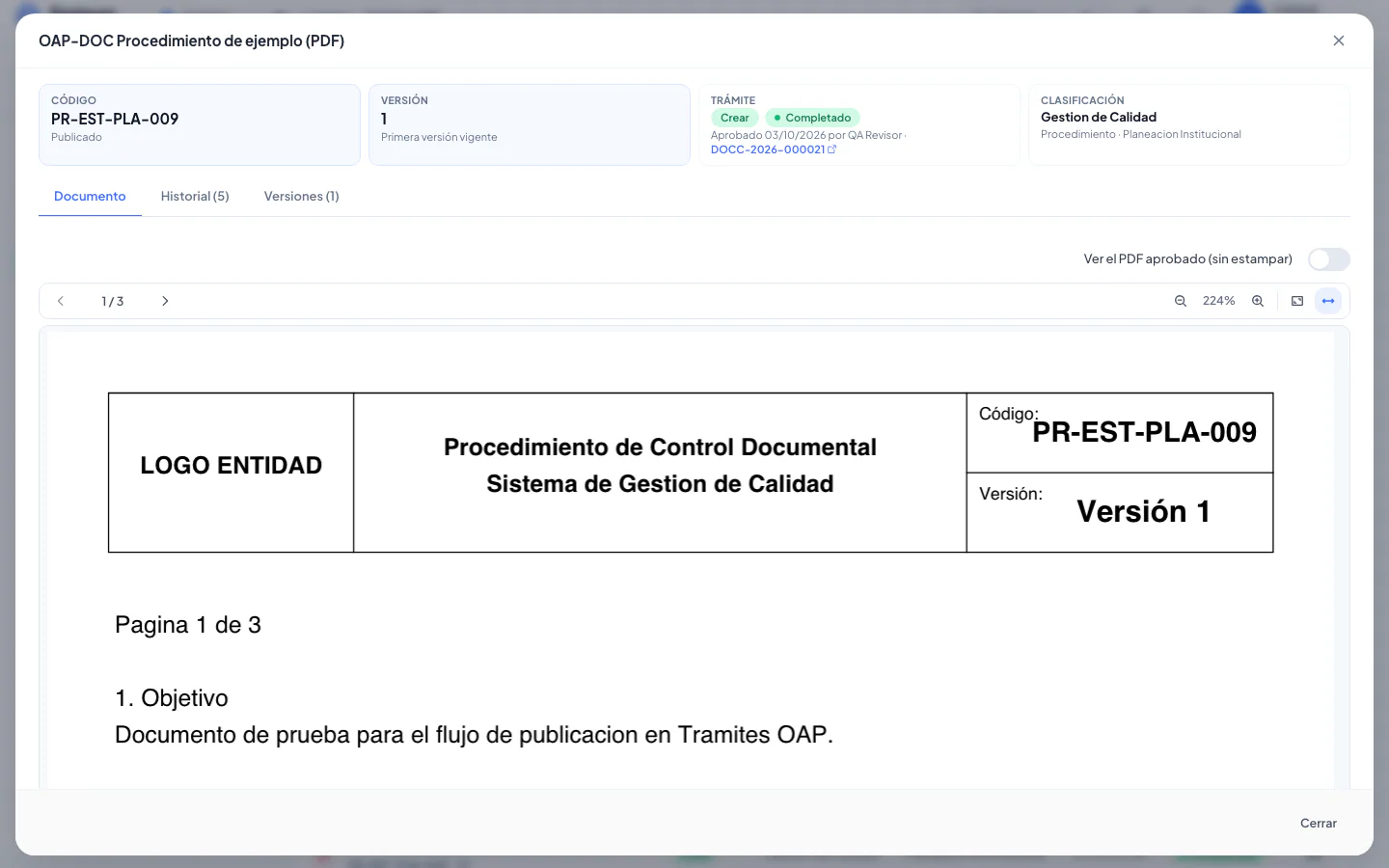Viewport: 1389px width, 868px height.
Task: Select the Documento tab
Action: 90,196
